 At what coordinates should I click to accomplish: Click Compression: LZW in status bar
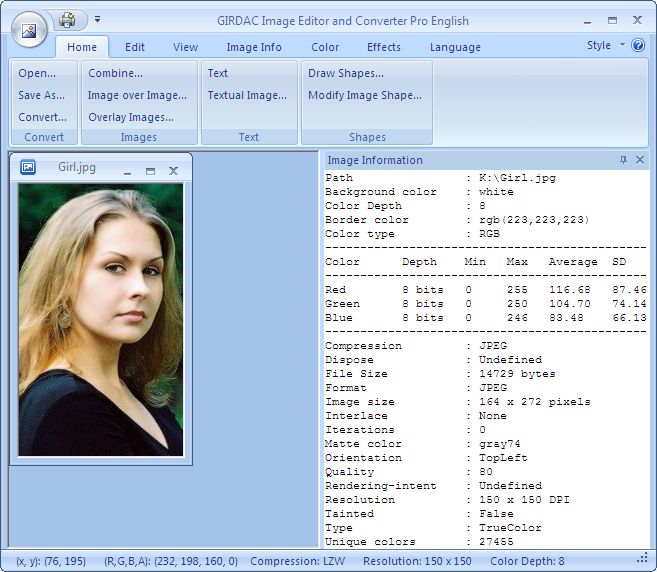[x=297, y=561]
